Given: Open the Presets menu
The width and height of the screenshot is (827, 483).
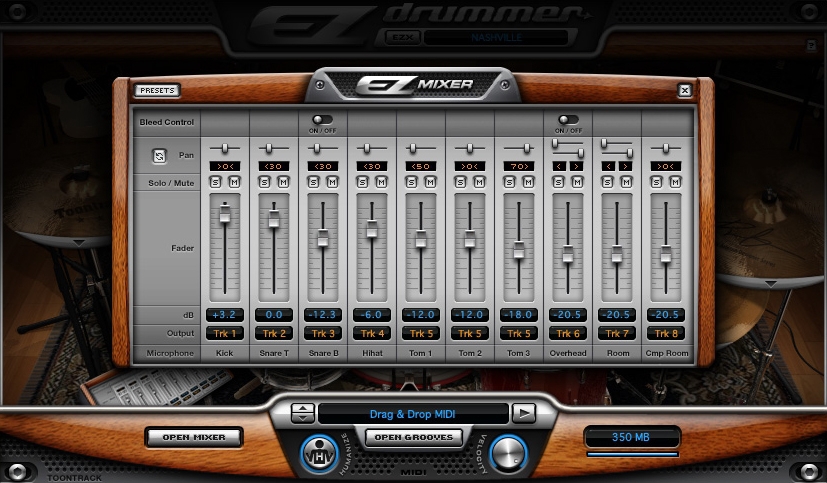Looking at the screenshot, I should [x=157, y=90].
